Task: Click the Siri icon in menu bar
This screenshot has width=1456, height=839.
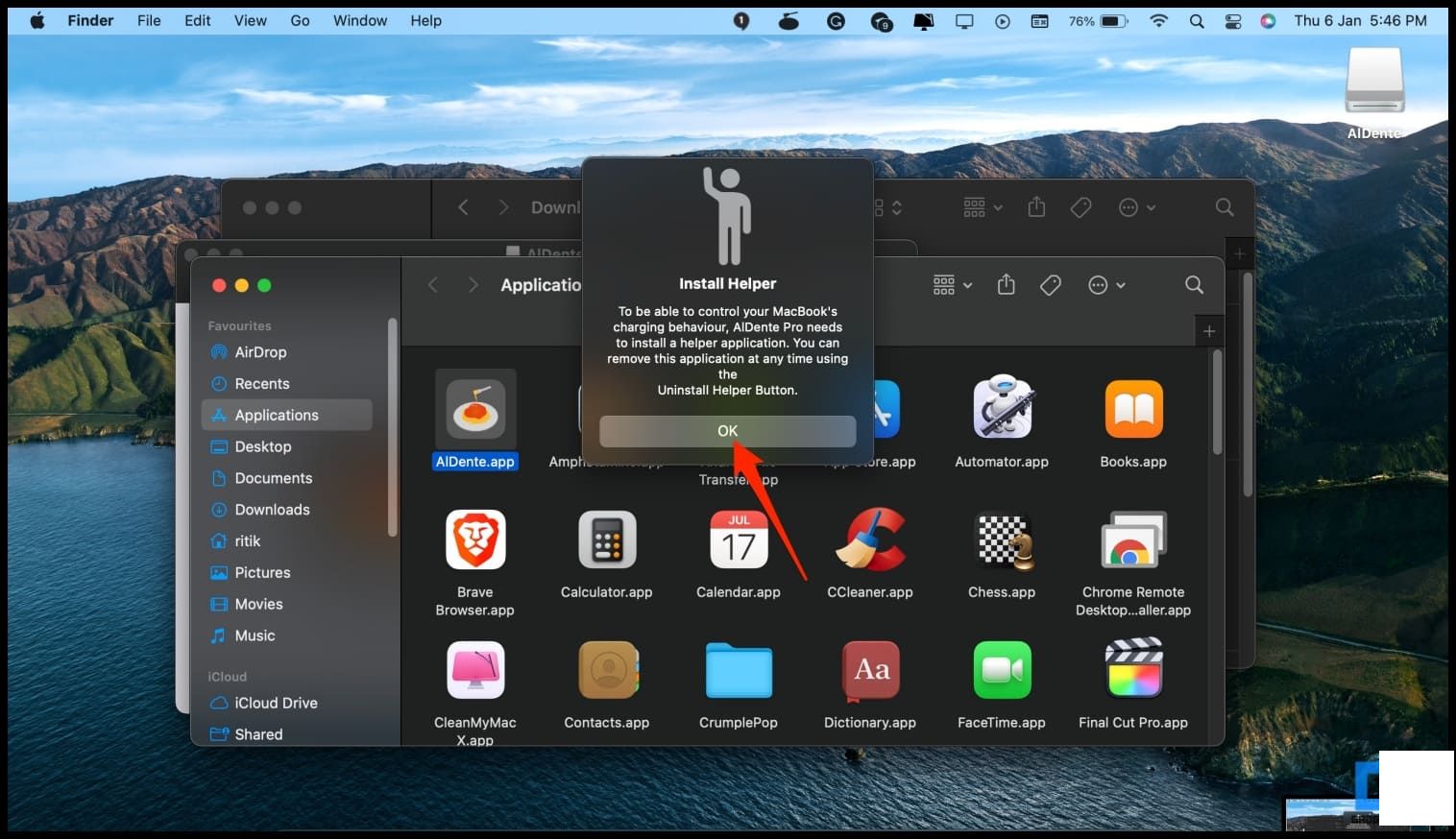Action: pyautogui.click(x=1269, y=20)
